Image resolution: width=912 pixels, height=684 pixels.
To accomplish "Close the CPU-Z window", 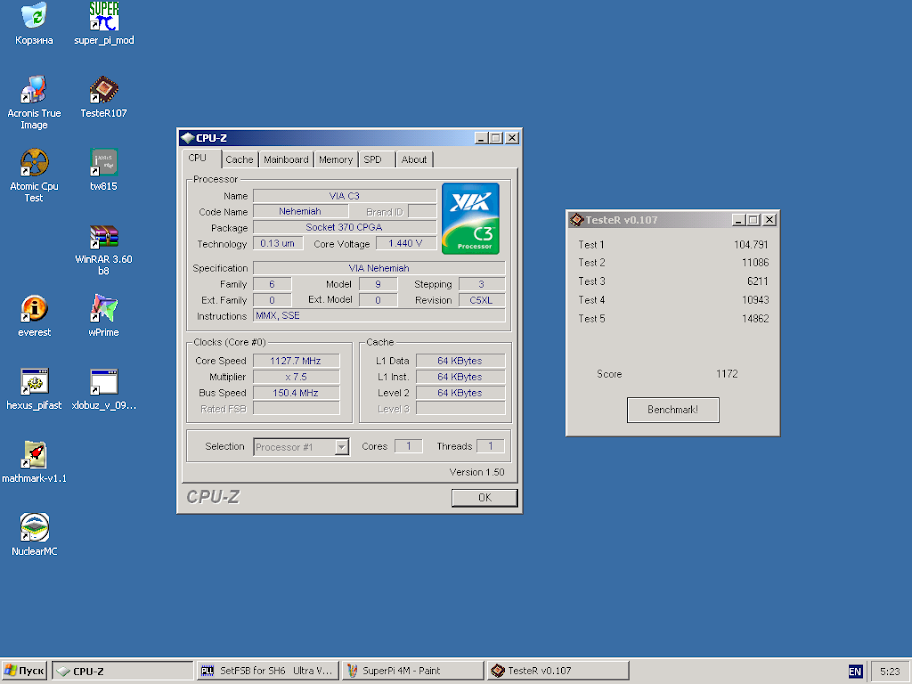I will (512, 138).
